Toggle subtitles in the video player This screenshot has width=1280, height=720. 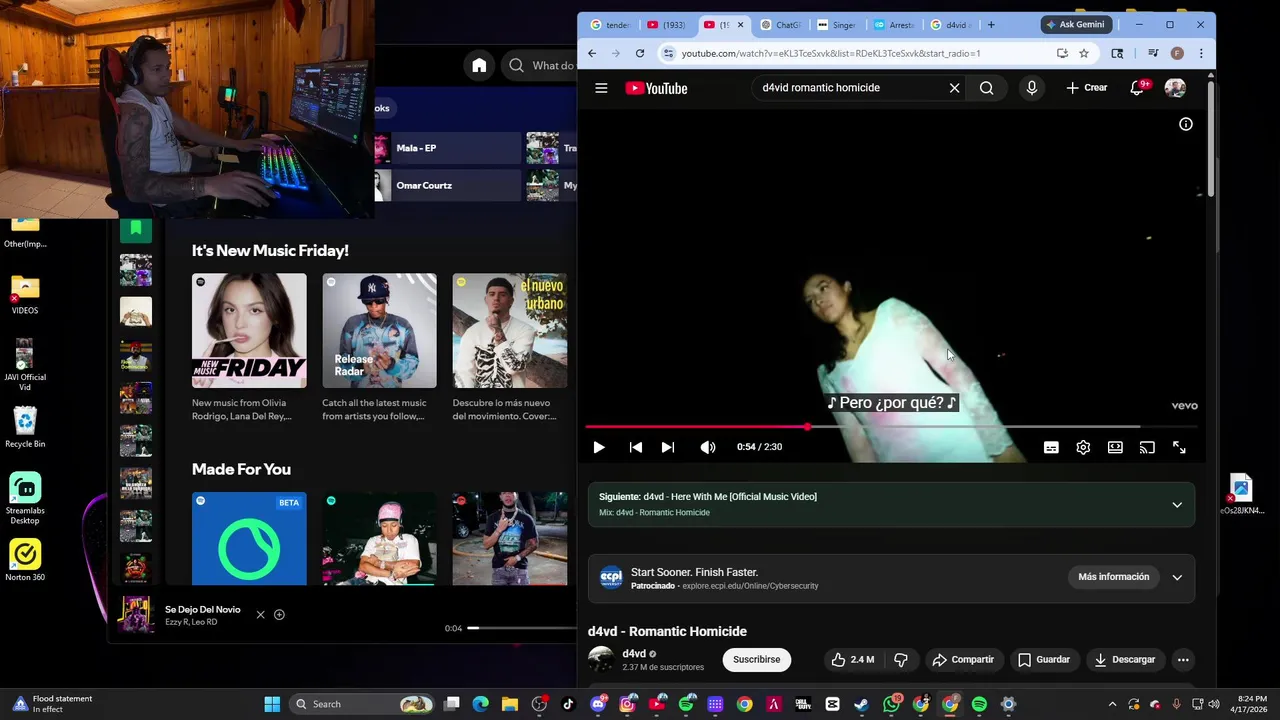coord(1051,447)
